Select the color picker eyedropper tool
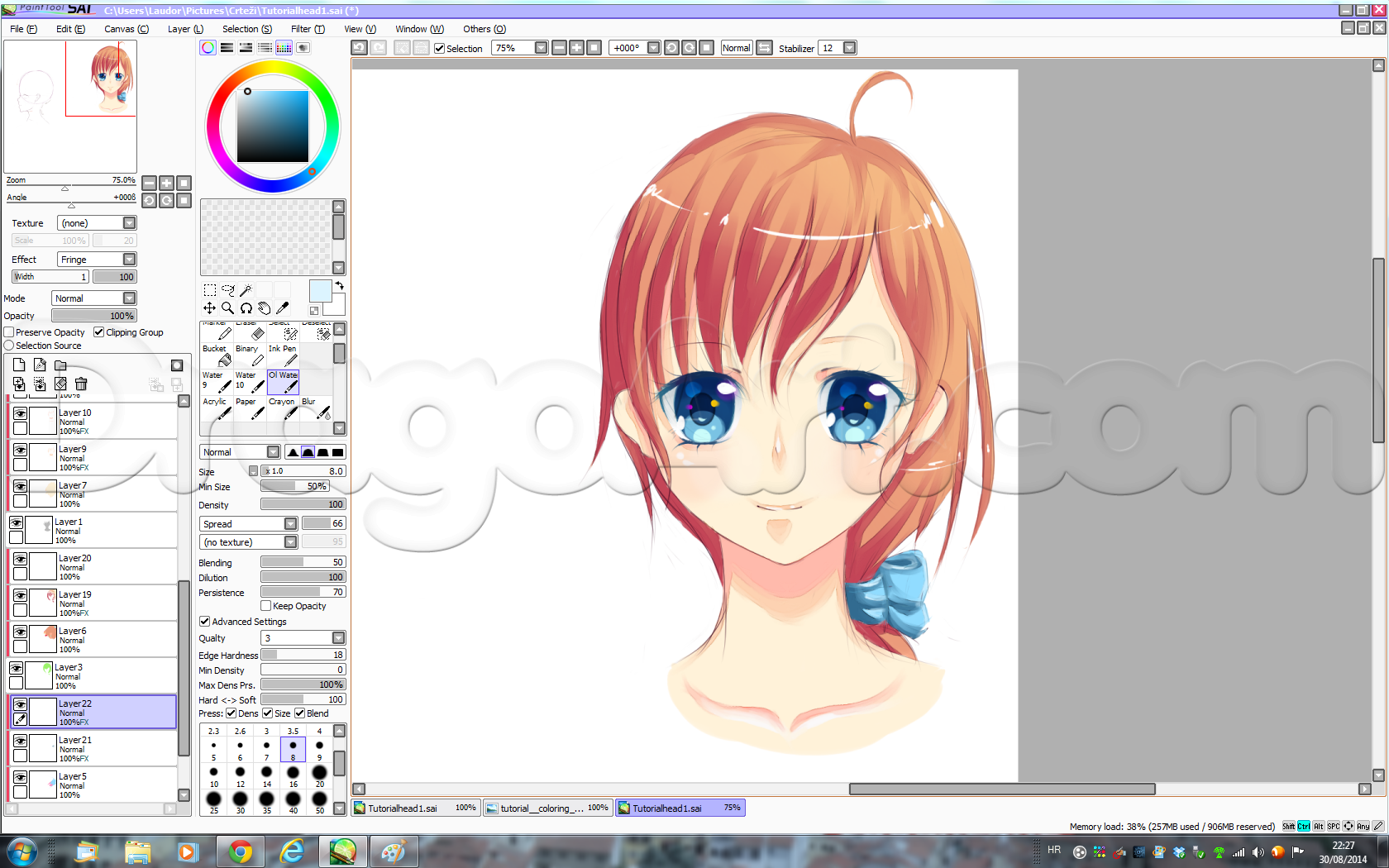1389x868 pixels. pos(283,308)
